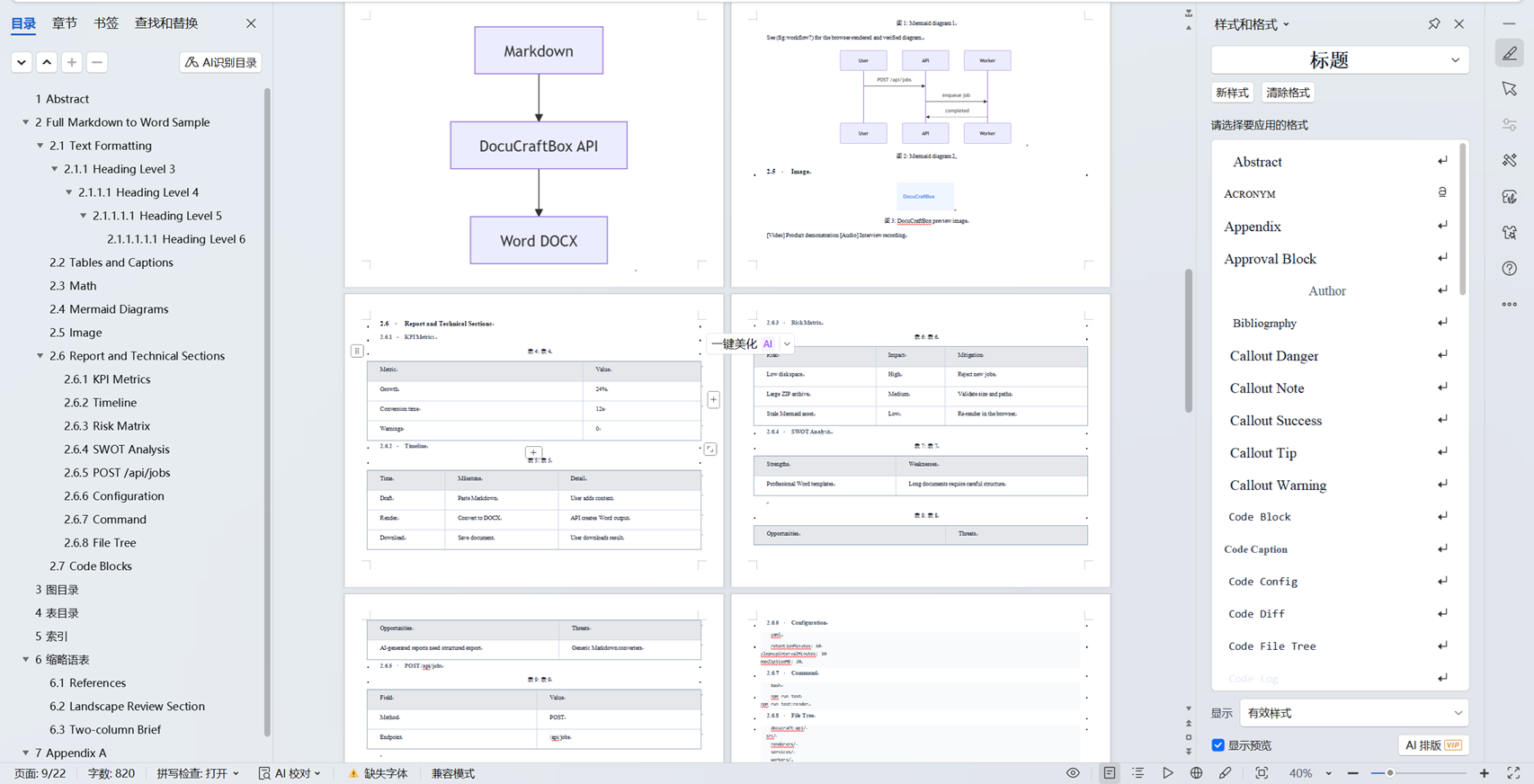Switch to the 书签 tab
This screenshot has height=784, width=1534.
click(106, 23)
